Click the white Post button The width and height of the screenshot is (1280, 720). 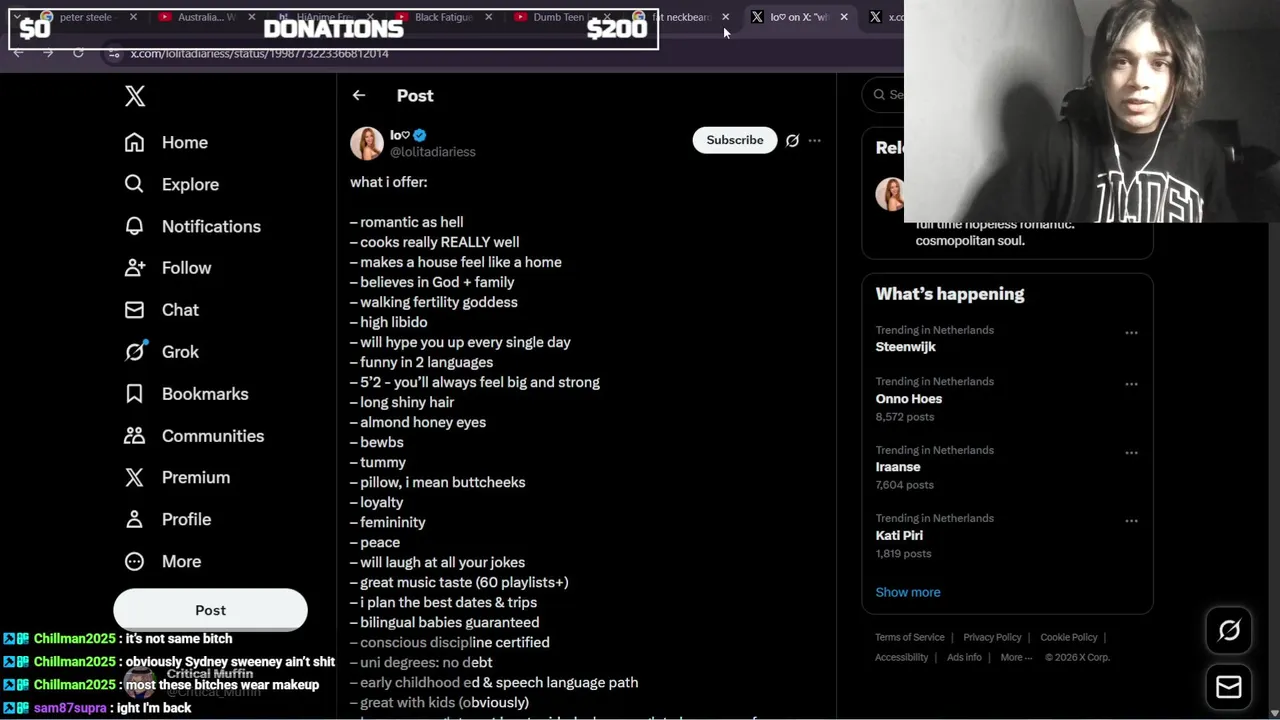[210, 610]
